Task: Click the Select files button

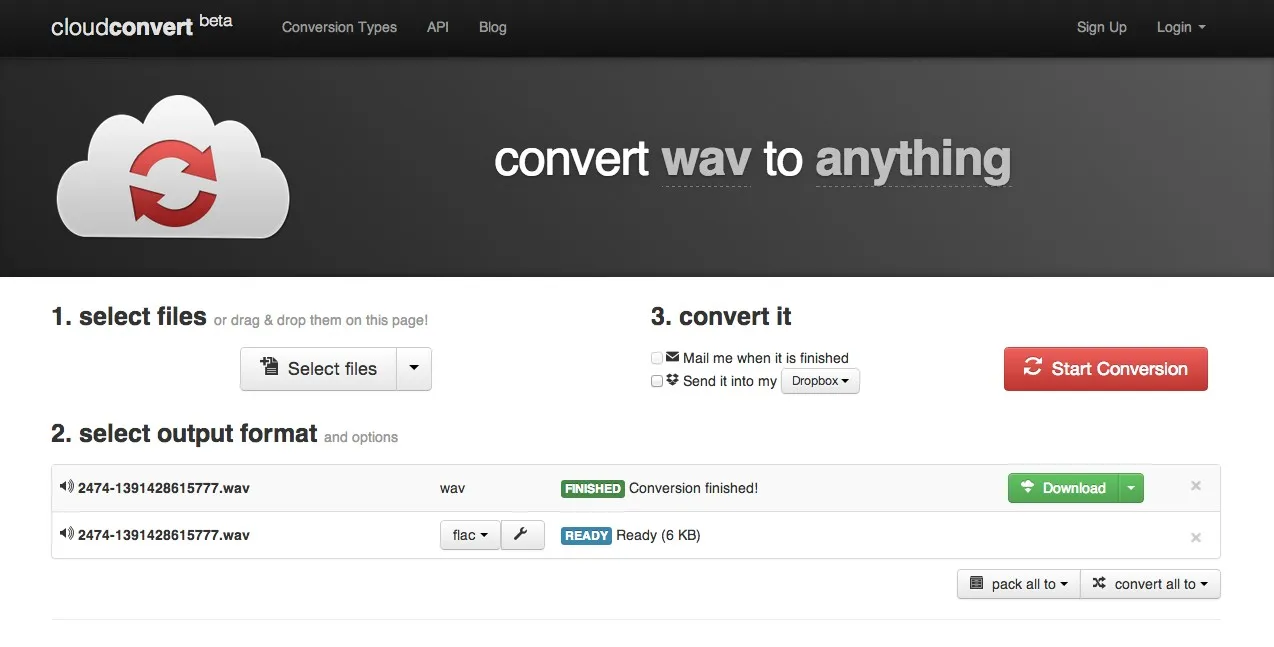Action: 319,369
